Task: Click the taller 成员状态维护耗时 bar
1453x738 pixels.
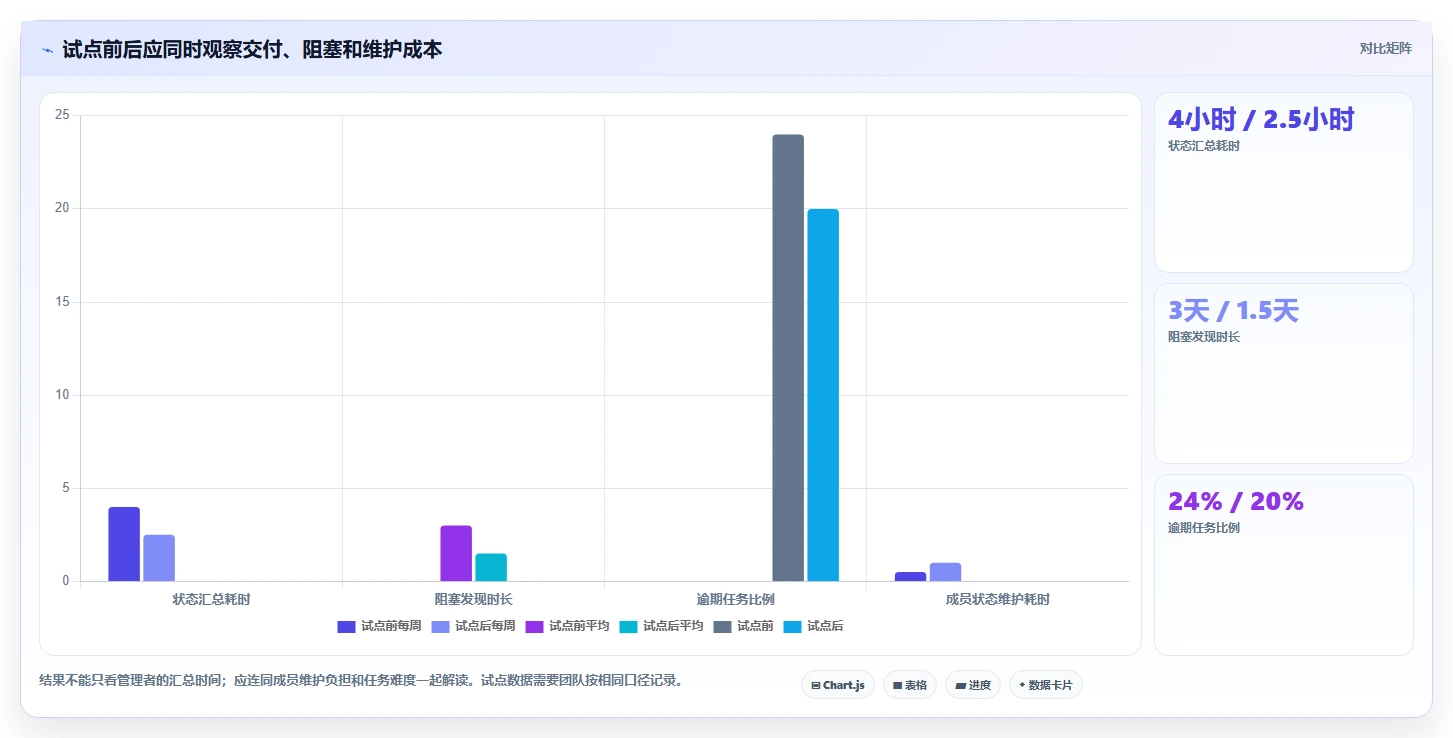Action: tap(945, 572)
